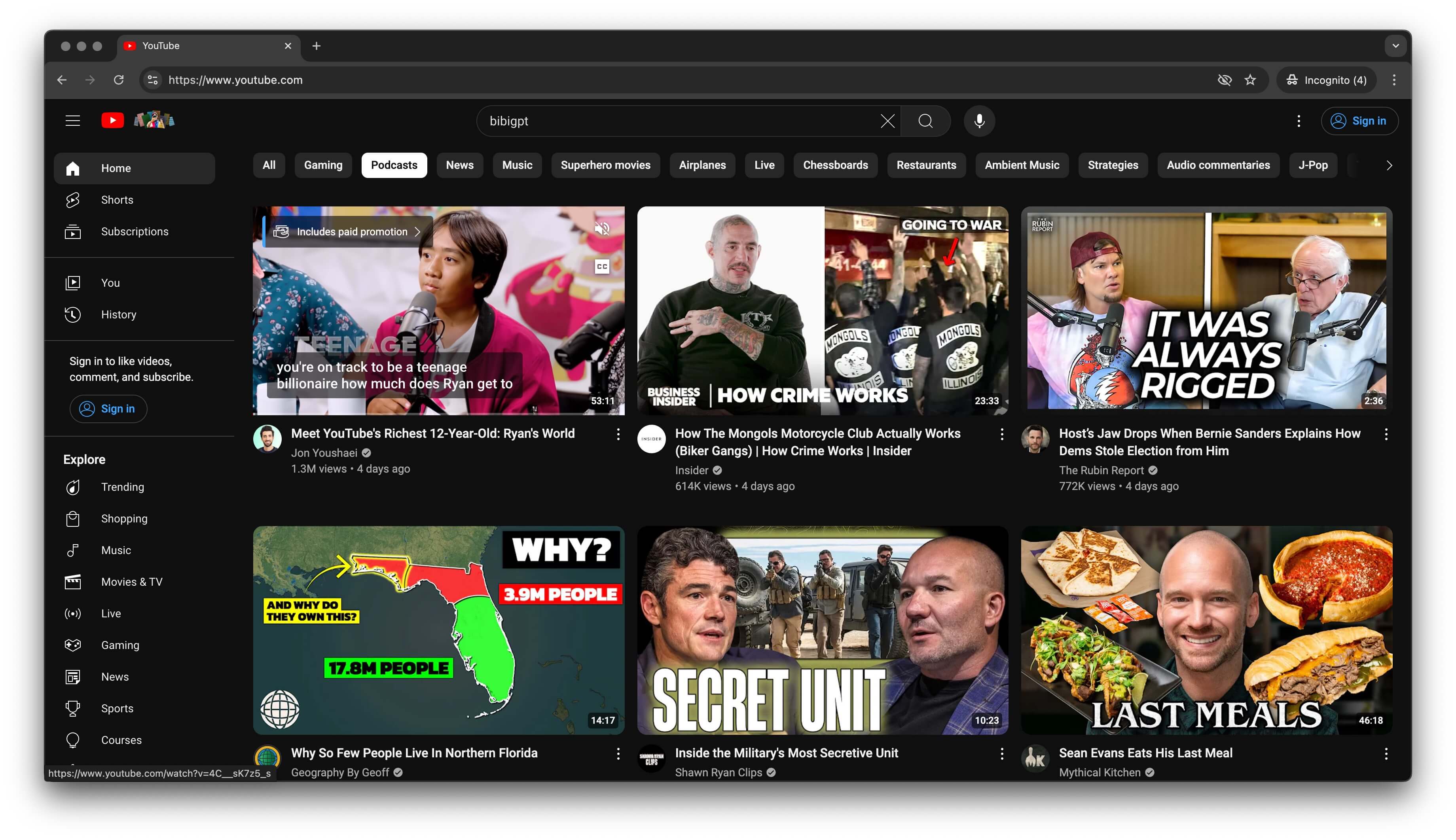This screenshot has height=840, width=1456.
Task: Open the tab search dropdown arrow
Action: point(1395,46)
